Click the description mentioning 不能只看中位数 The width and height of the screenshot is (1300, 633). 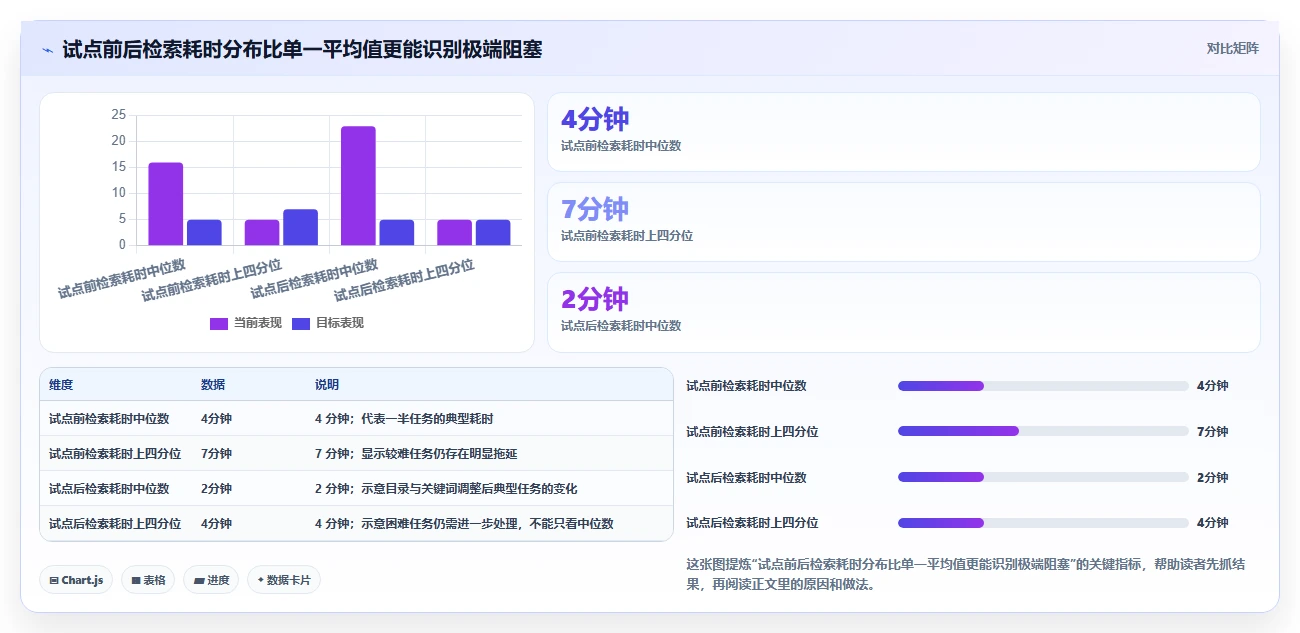(464, 524)
